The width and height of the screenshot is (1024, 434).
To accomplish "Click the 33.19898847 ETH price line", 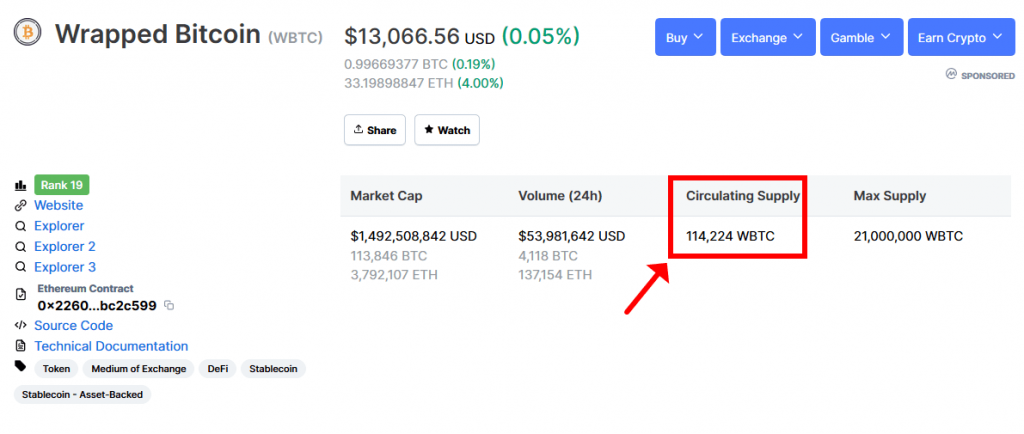I will [x=399, y=83].
